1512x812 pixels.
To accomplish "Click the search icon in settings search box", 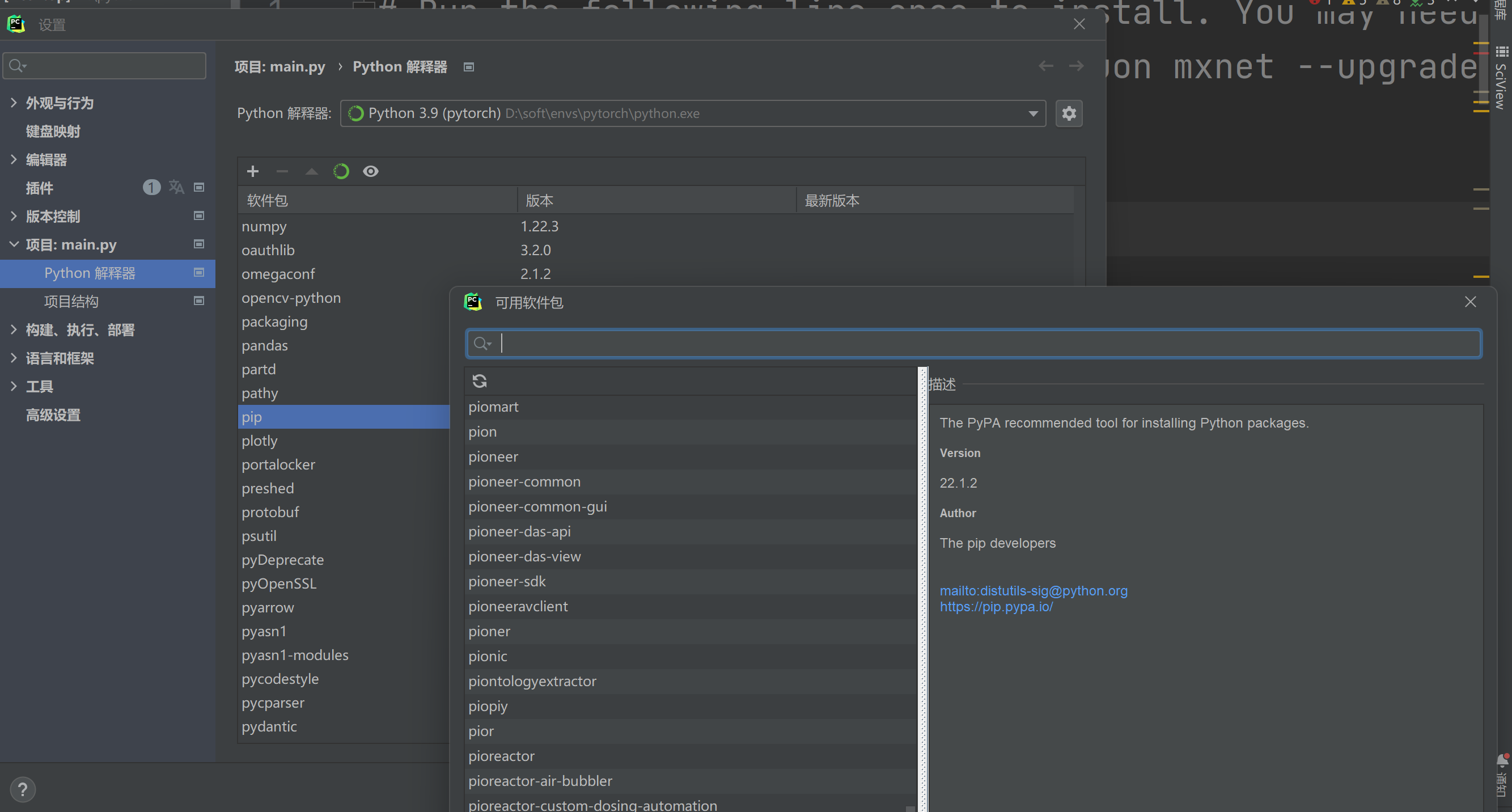I will 18,66.
